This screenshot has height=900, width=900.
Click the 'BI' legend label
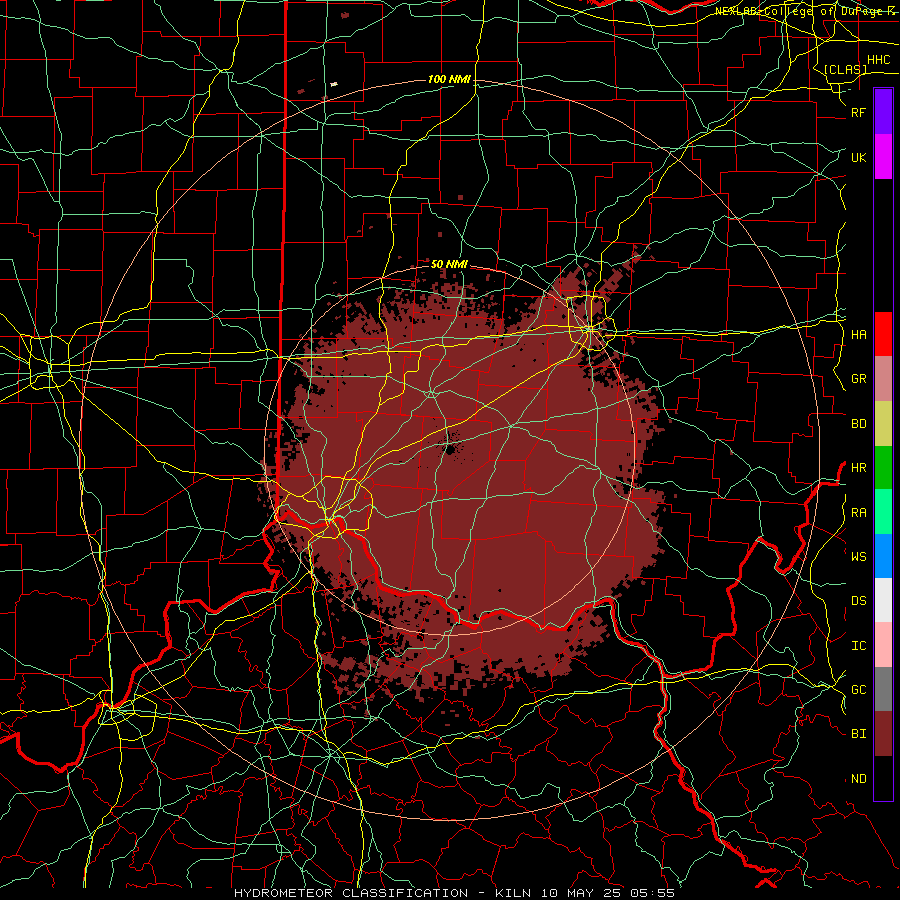(x=859, y=734)
